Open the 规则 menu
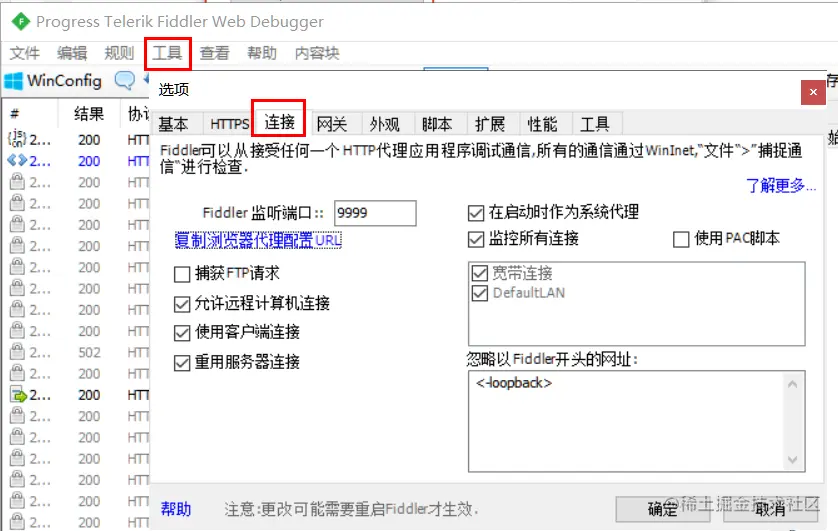 coord(119,53)
